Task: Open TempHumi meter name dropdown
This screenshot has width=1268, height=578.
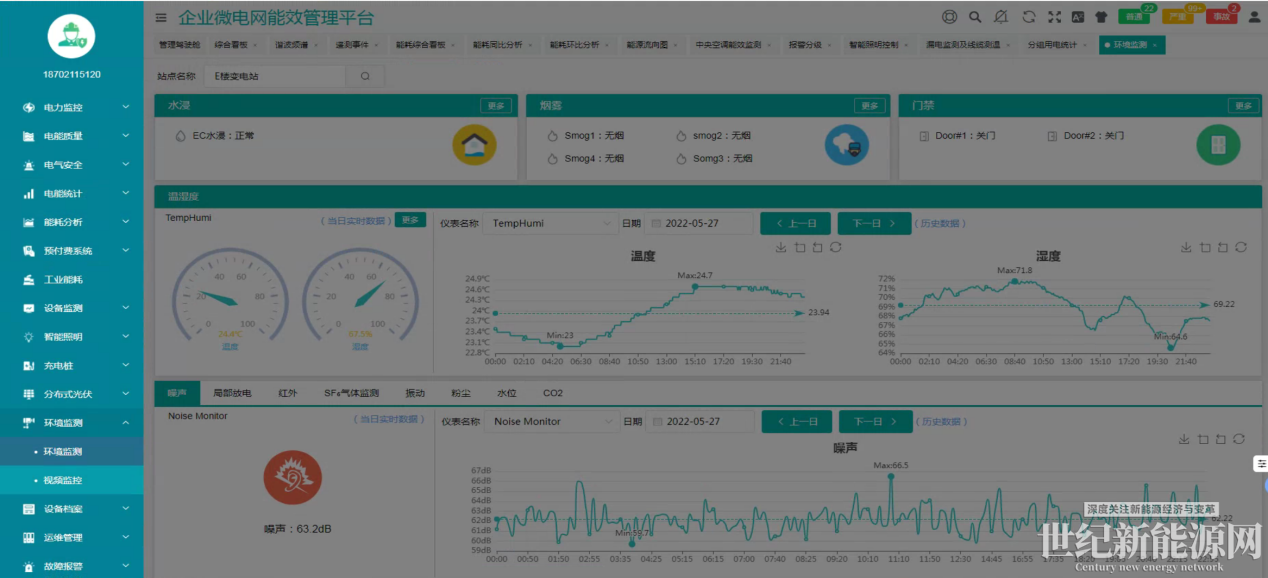Action: coord(551,223)
